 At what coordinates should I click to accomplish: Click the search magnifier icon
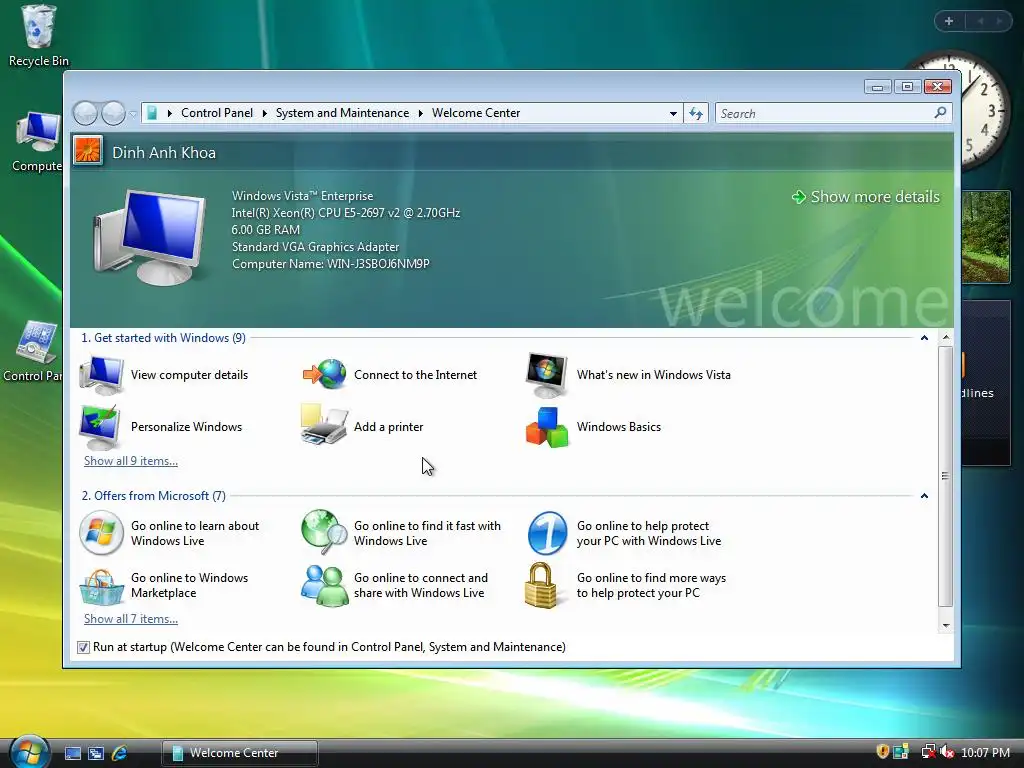pos(940,113)
